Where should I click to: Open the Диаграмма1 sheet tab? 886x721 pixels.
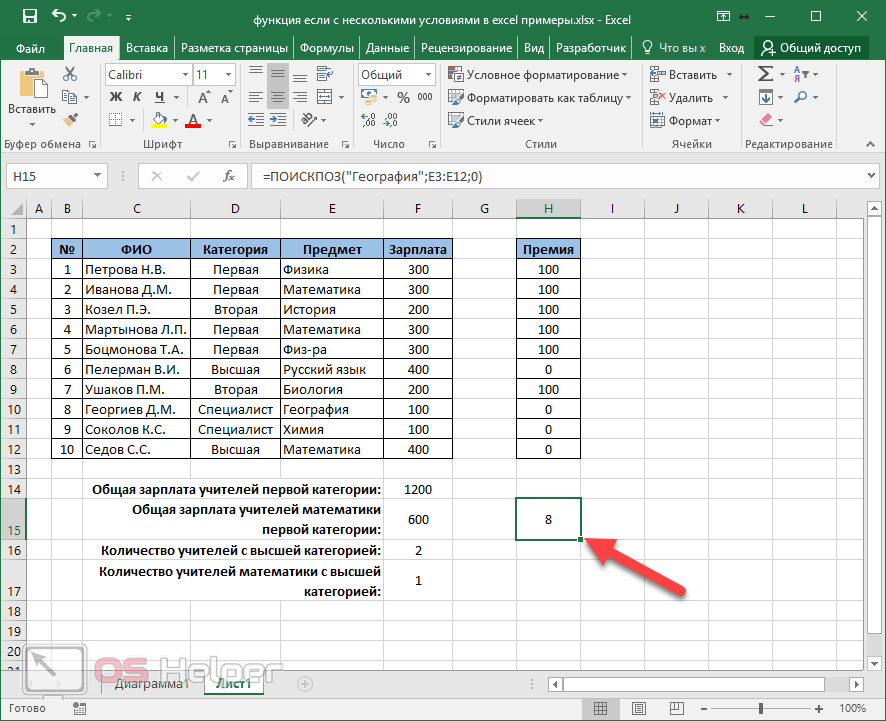coord(151,684)
